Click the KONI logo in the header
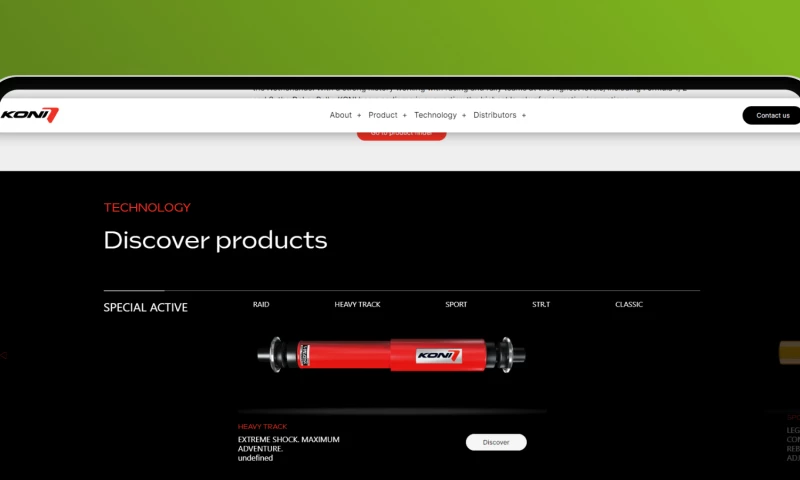 [x=30, y=115]
